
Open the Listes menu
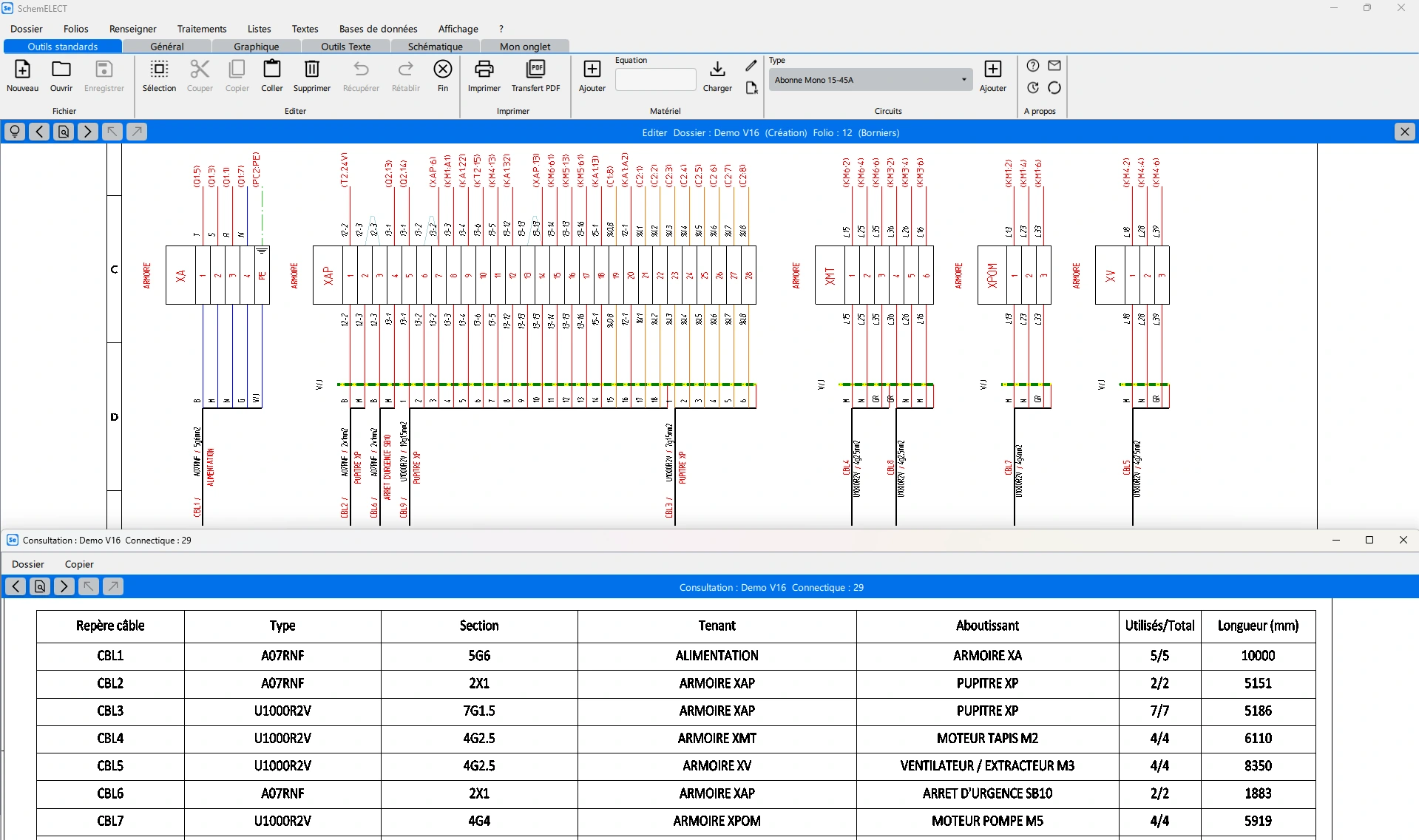click(x=259, y=29)
